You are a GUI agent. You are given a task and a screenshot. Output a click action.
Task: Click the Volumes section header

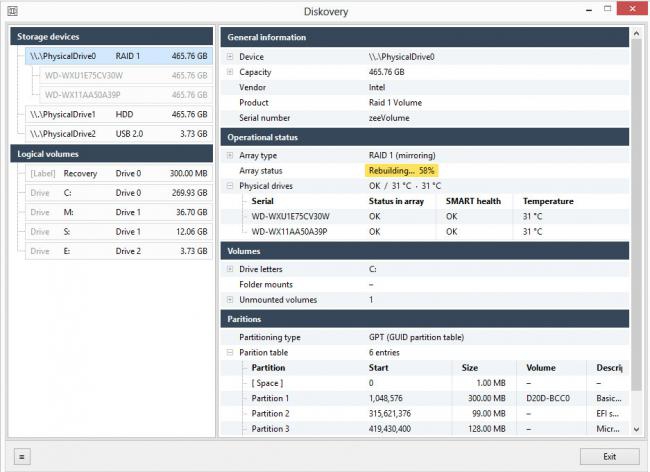(x=424, y=251)
